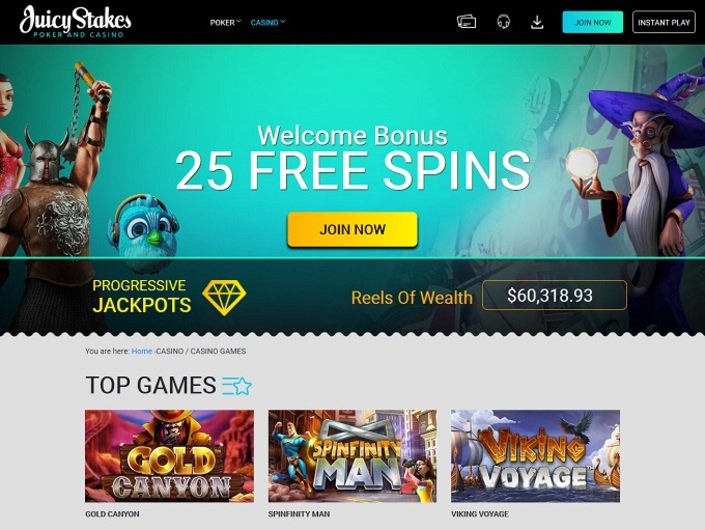Open the Viking Voyage game thumbnail
Viewport: 705px width, 530px height.
[x=535, y=456]
